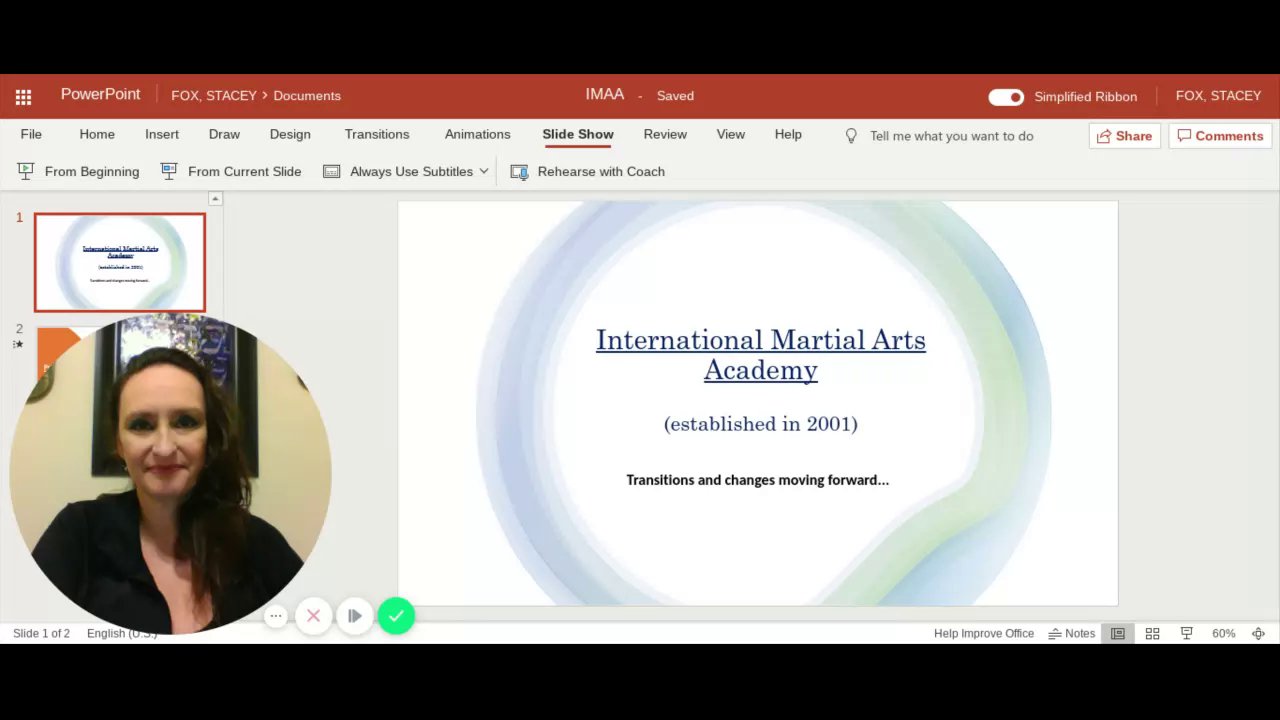Open the Notes pane in status bar

pos(1072,633)
